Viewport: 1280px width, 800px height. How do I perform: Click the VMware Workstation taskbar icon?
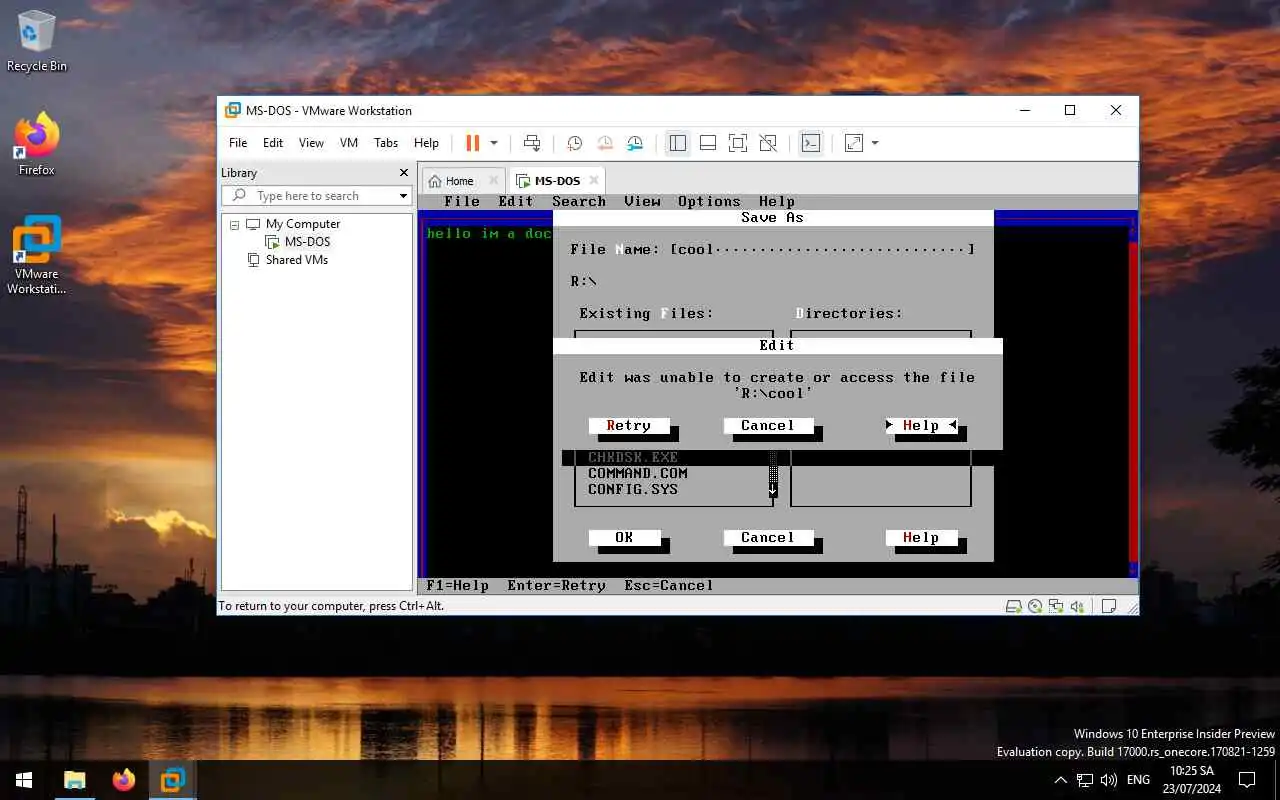173,780
